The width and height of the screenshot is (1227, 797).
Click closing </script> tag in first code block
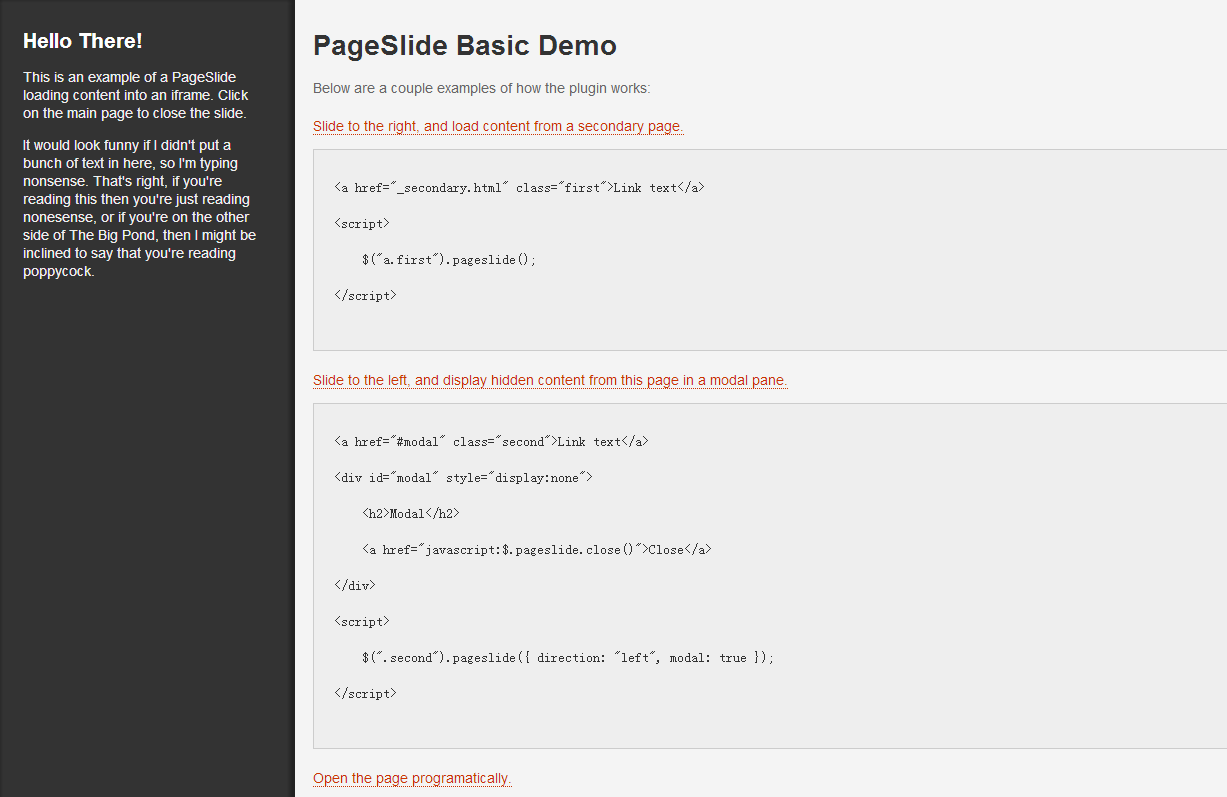pos(365,295)
